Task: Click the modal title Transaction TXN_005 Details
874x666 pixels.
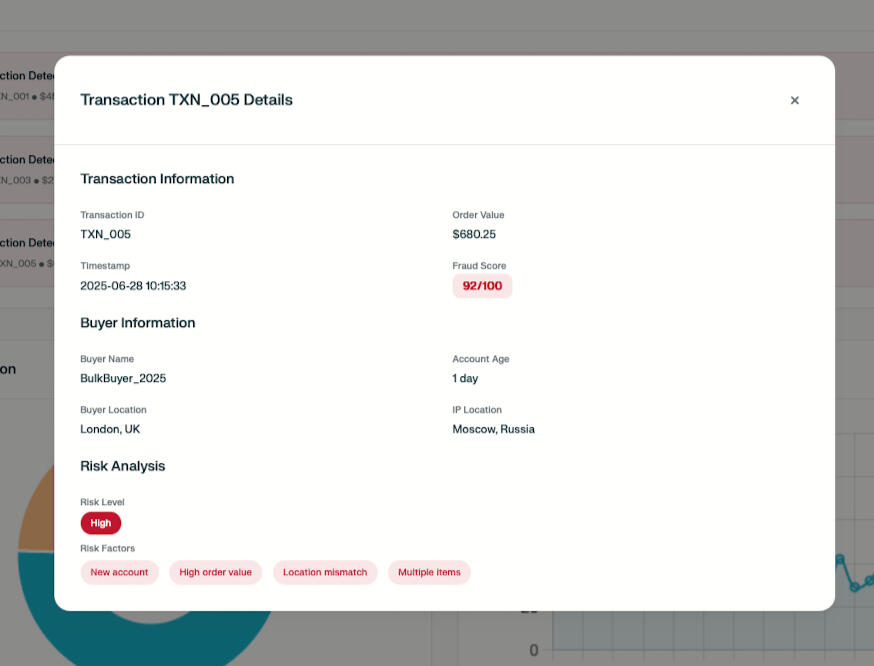Action: point(186,100)
